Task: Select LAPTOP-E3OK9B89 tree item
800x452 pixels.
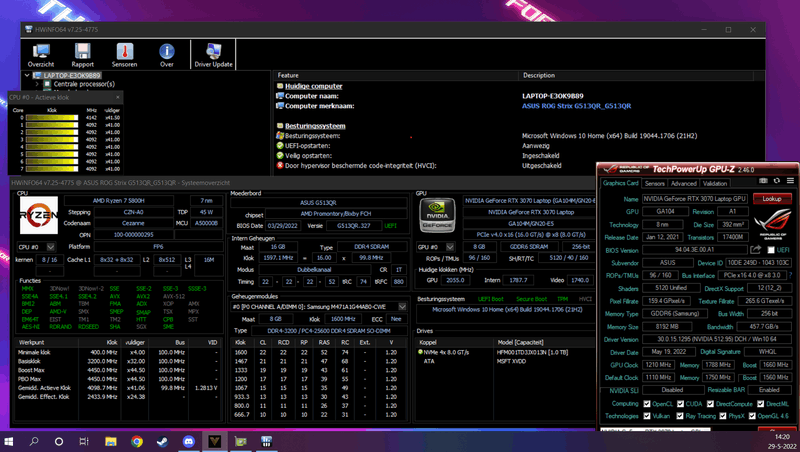Action: [71, 76]
